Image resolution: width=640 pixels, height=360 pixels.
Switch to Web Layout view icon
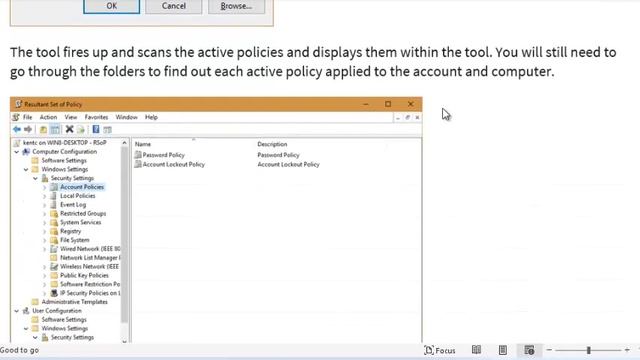click(529, 350)
